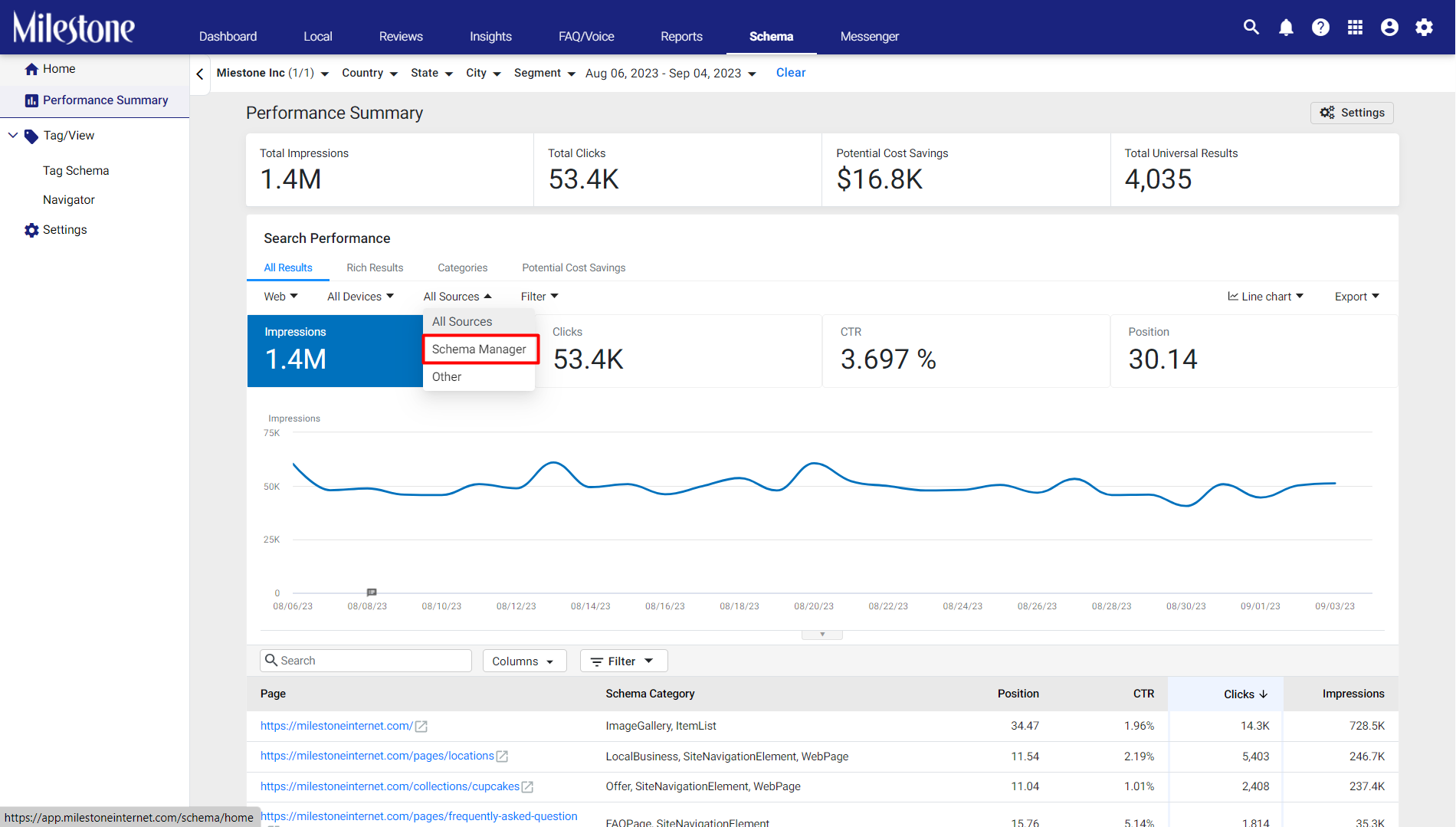Sort by Clicks column header
Screen dimensions: 1456x827
tap(1245, 694)
